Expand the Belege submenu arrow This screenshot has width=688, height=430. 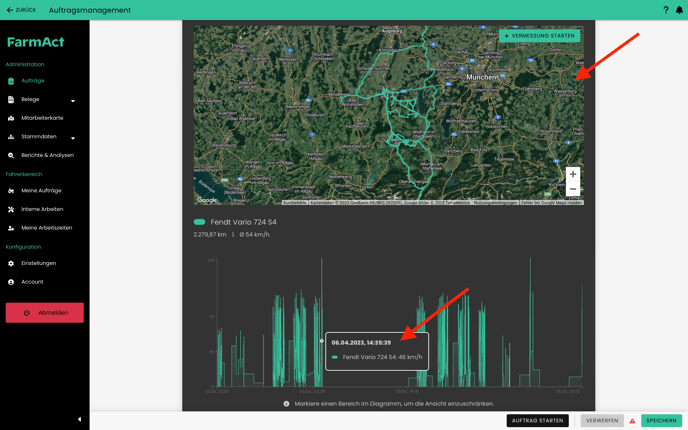pyautogui.click(x=73, y=101)
